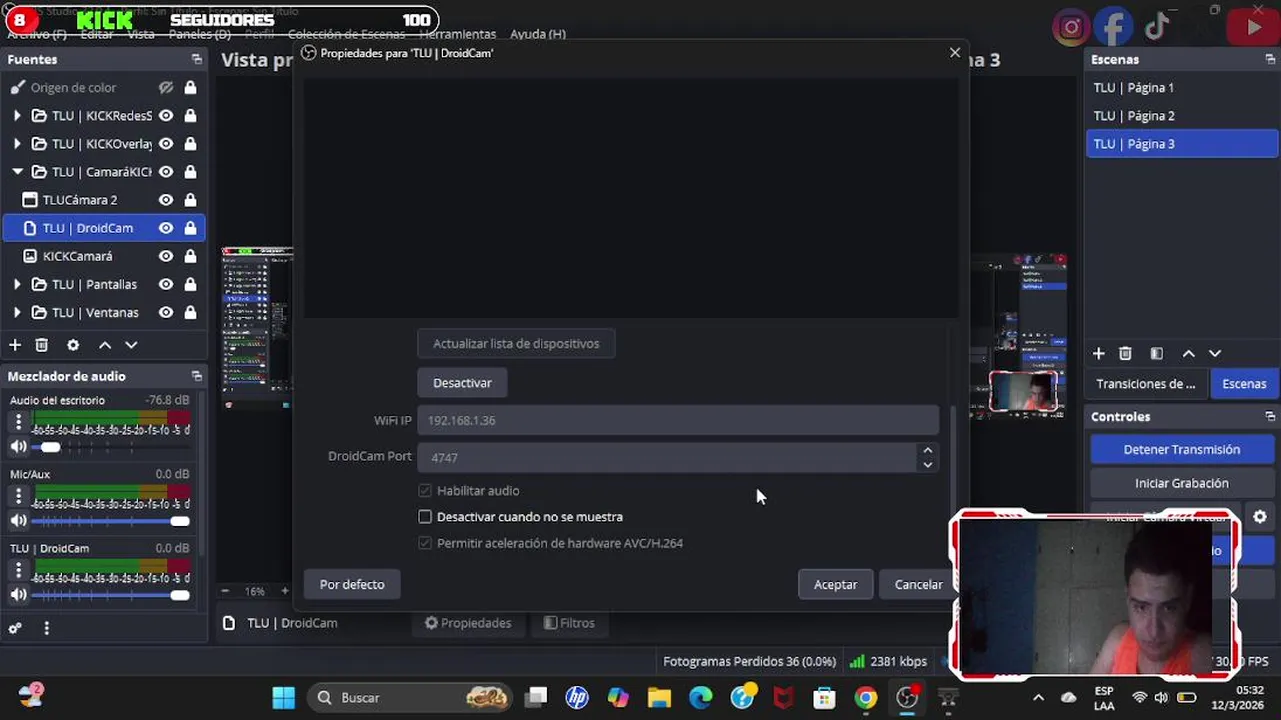Click Actualizar lista de dispositivos
The height and width of the screenshot is (720, 1281).
[516, 344]
